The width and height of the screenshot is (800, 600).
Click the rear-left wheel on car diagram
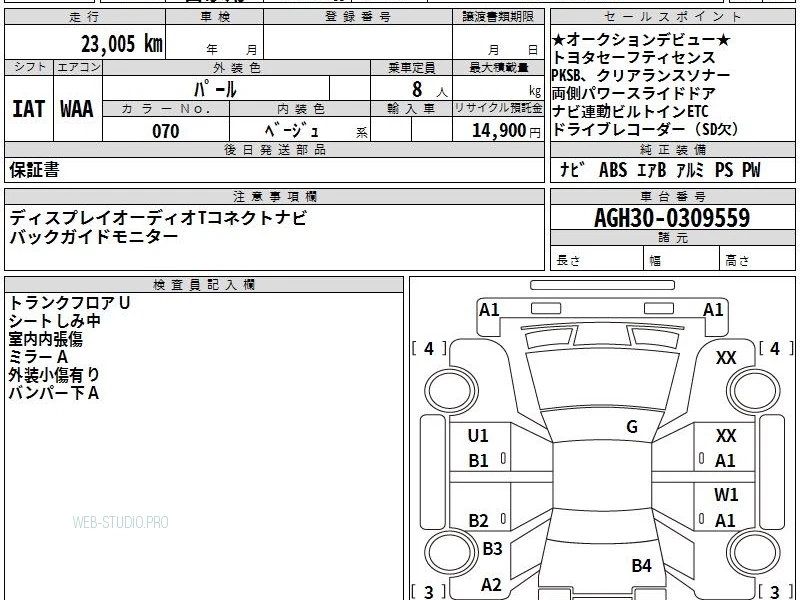(451, 553)
